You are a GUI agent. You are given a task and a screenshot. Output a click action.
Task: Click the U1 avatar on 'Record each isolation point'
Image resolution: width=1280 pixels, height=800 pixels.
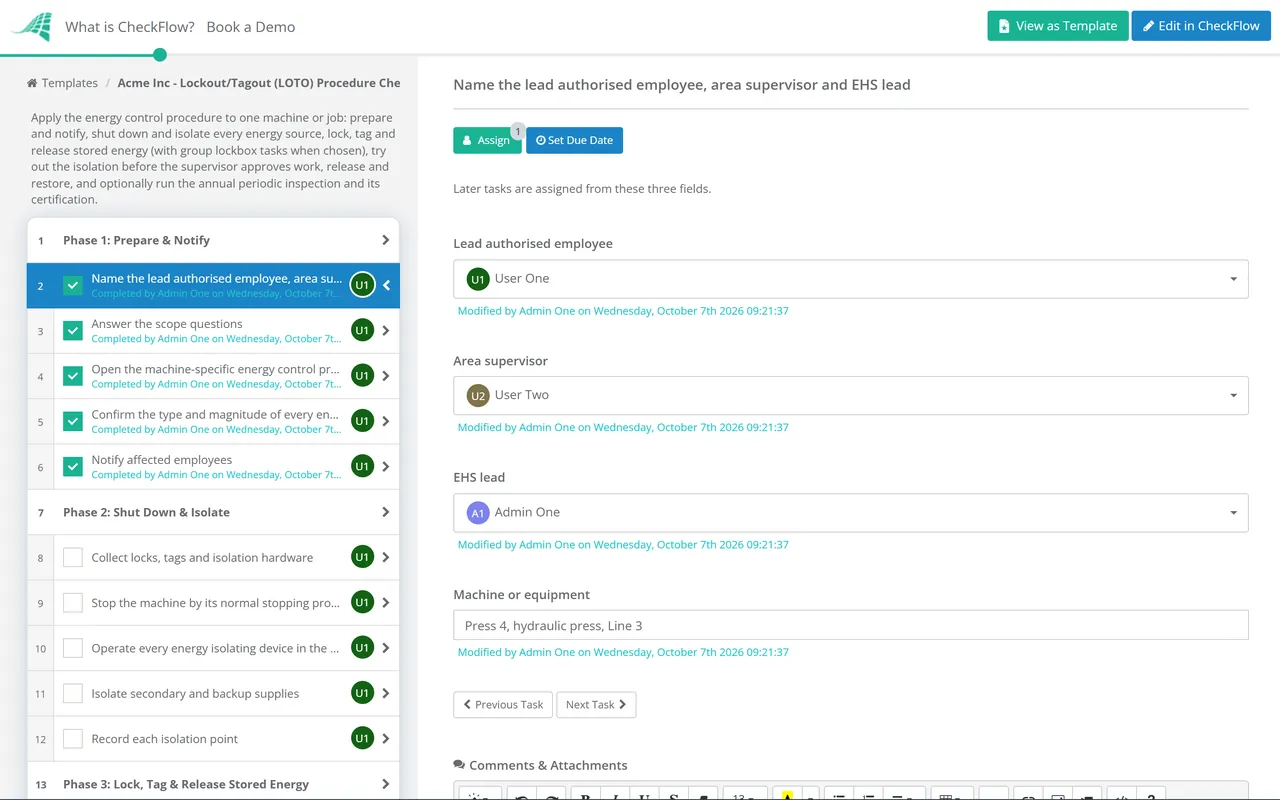pyautogui.click(x=362, y=738)
